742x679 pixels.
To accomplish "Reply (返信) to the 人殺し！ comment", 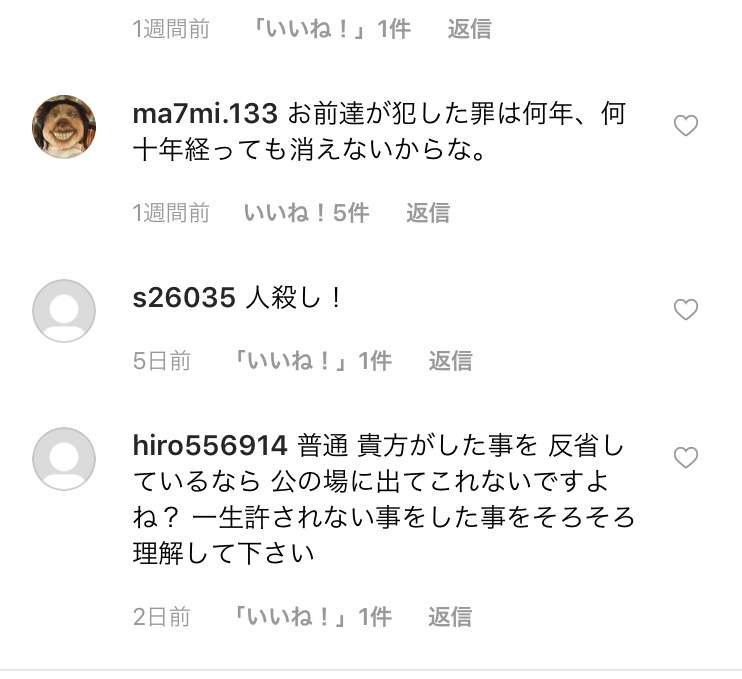I will point(450,361).
